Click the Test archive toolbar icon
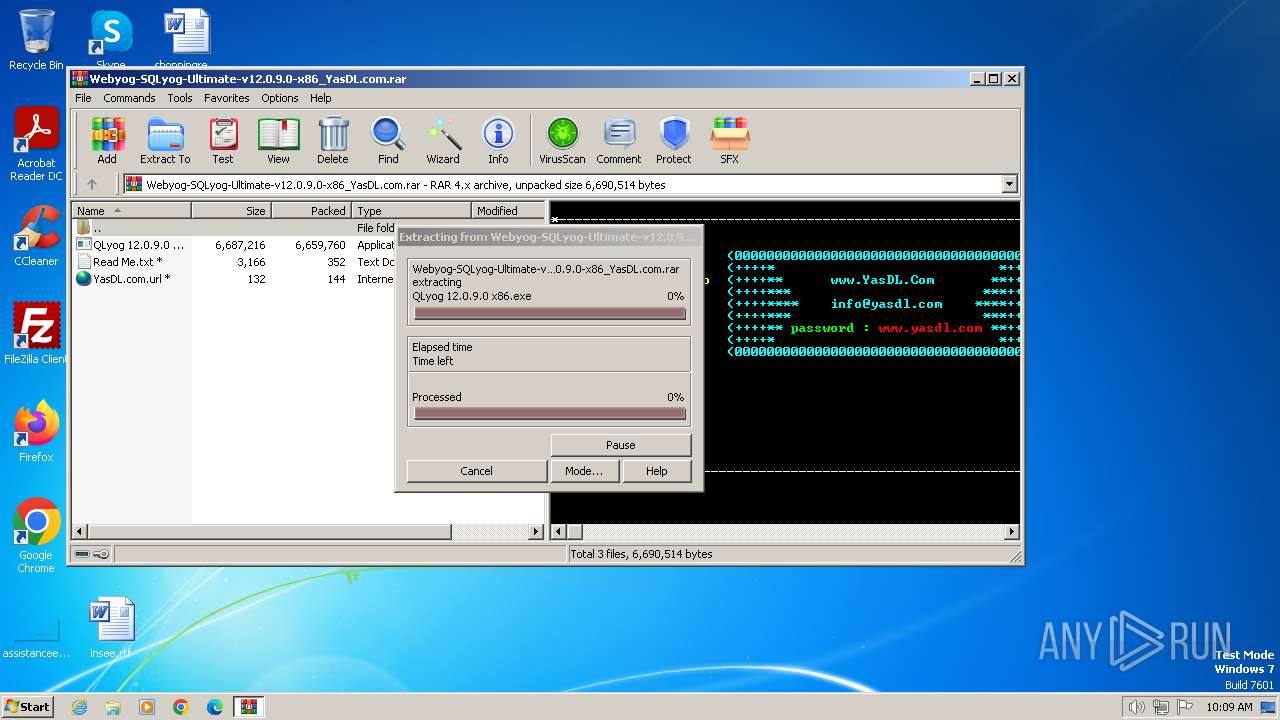Image resolution: width=1280 pixels, height=720 pixels. [x=222, y=140]
